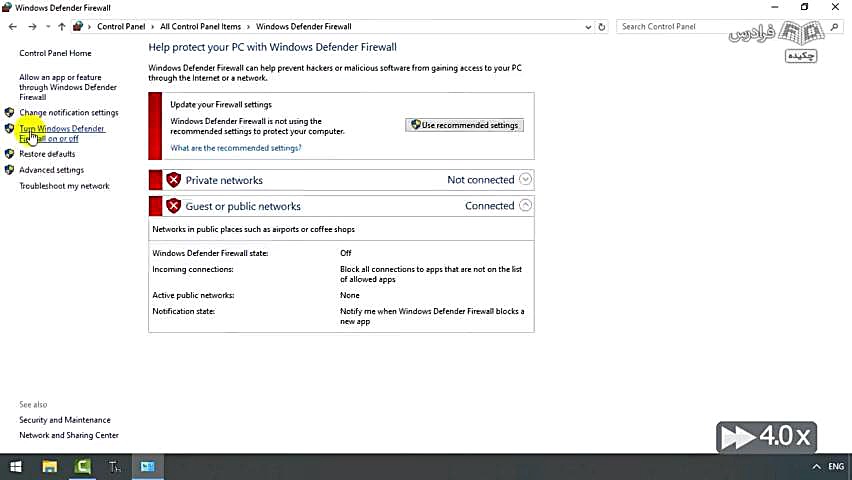Click the Guest or public networks heading

coord(243,207)
